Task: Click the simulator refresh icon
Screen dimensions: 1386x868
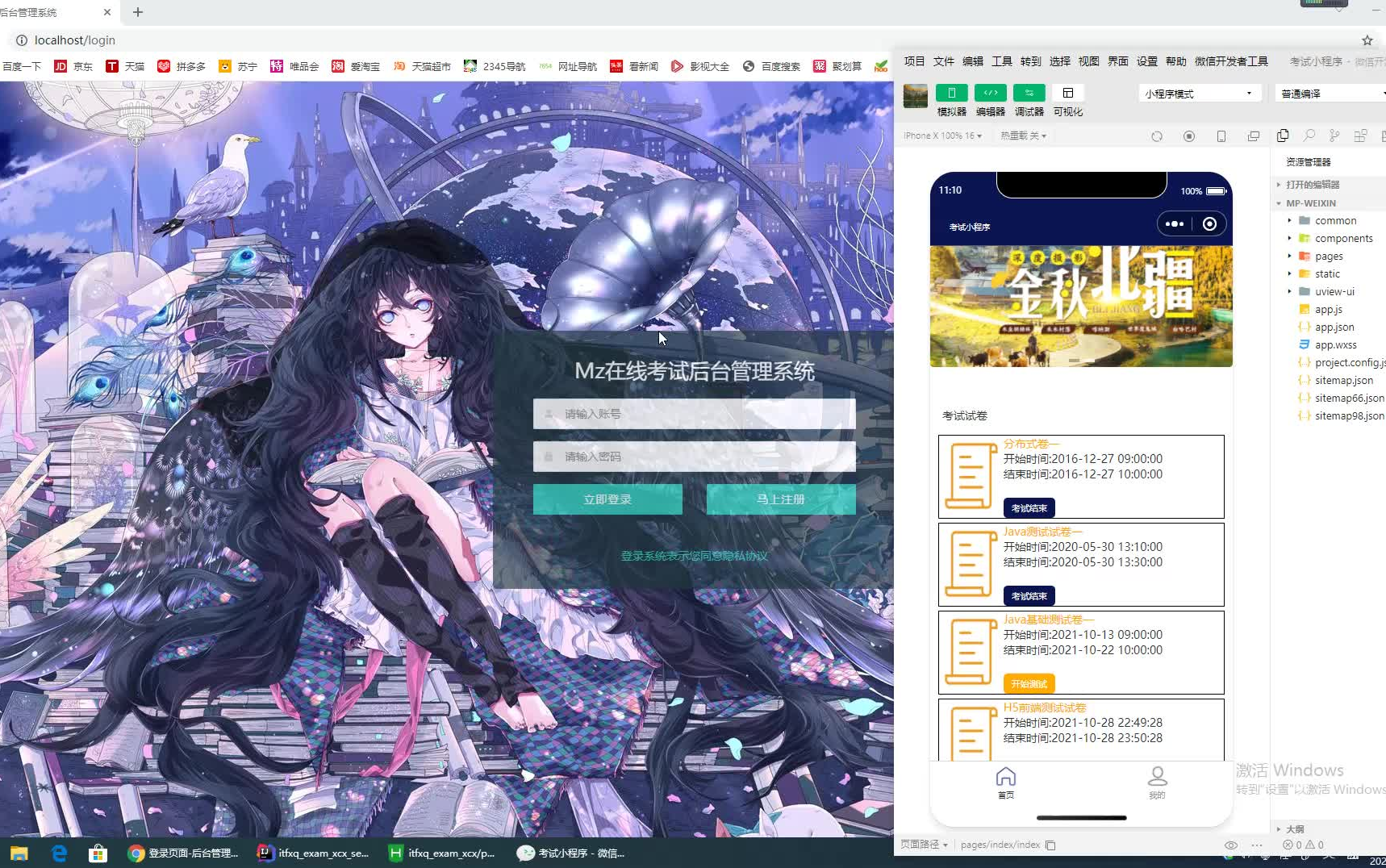Action: (x=1157, y=136)
